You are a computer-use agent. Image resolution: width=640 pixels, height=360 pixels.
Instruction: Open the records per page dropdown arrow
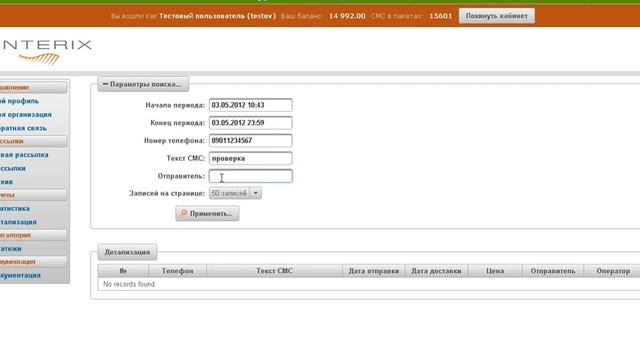(256, 193)
